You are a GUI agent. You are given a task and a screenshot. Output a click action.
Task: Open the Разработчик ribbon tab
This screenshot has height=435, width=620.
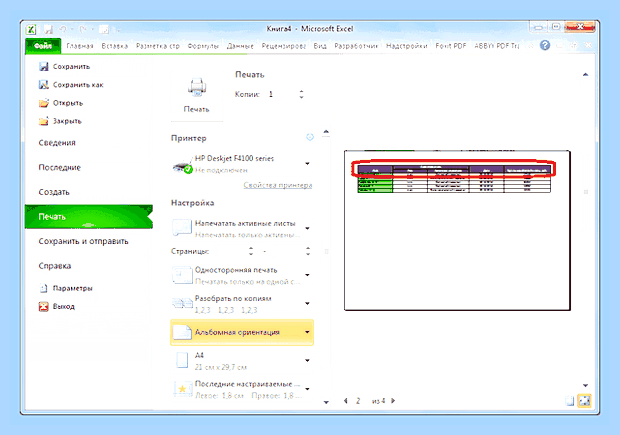tap(356, 46)
